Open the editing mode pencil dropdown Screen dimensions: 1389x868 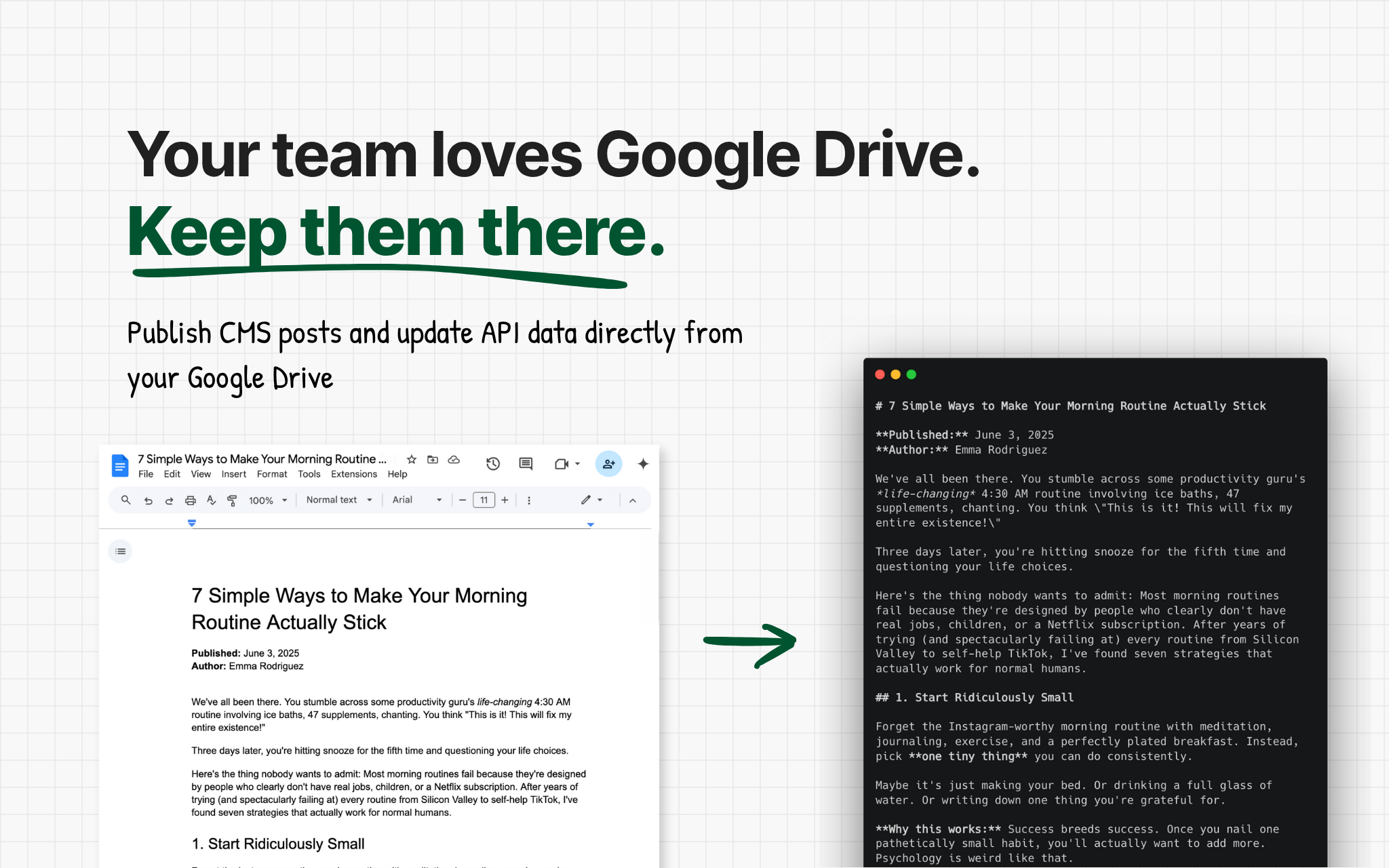point(591,500)
